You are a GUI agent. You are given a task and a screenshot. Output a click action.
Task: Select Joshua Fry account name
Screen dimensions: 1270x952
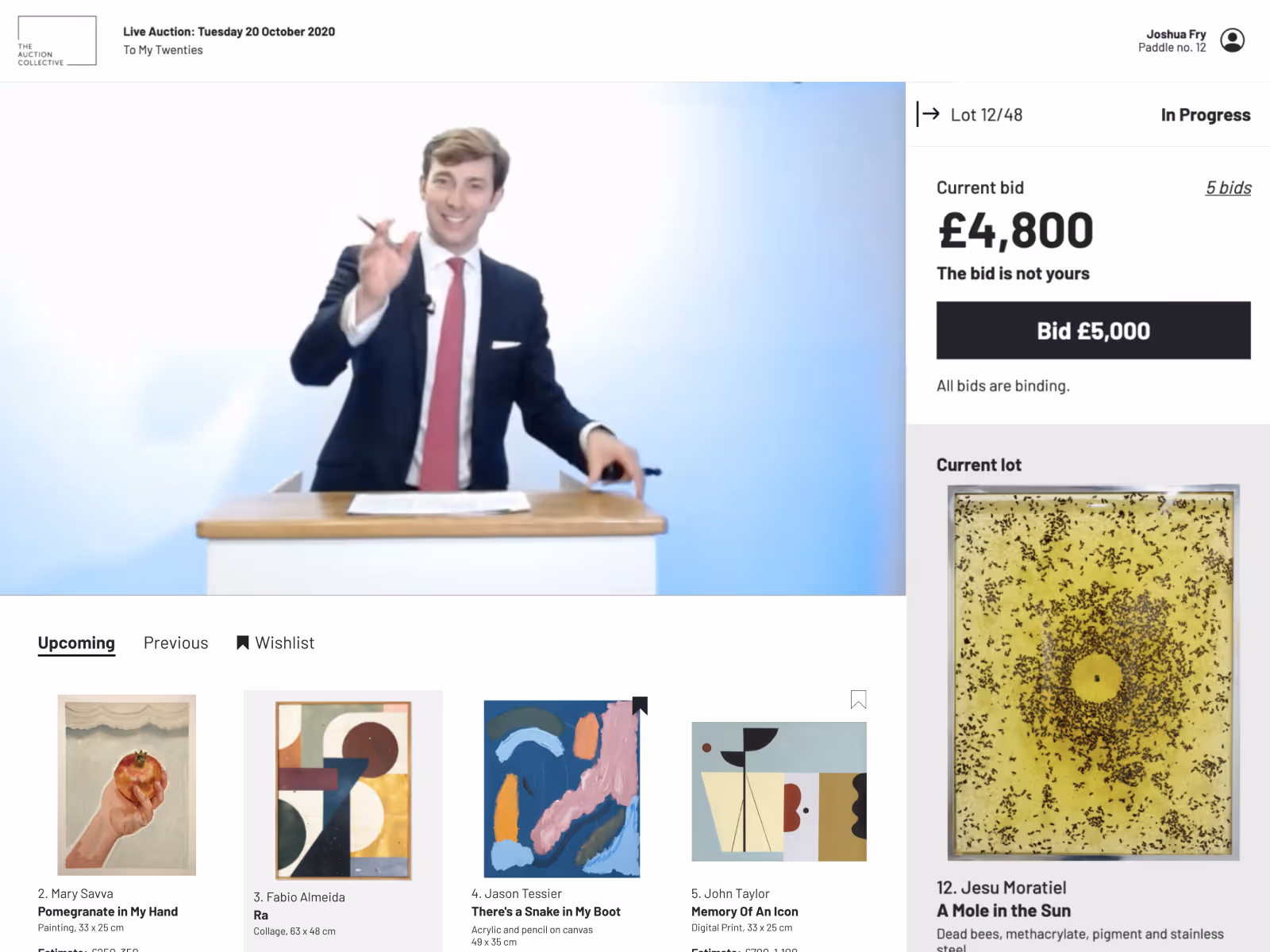pos(1176,34)
